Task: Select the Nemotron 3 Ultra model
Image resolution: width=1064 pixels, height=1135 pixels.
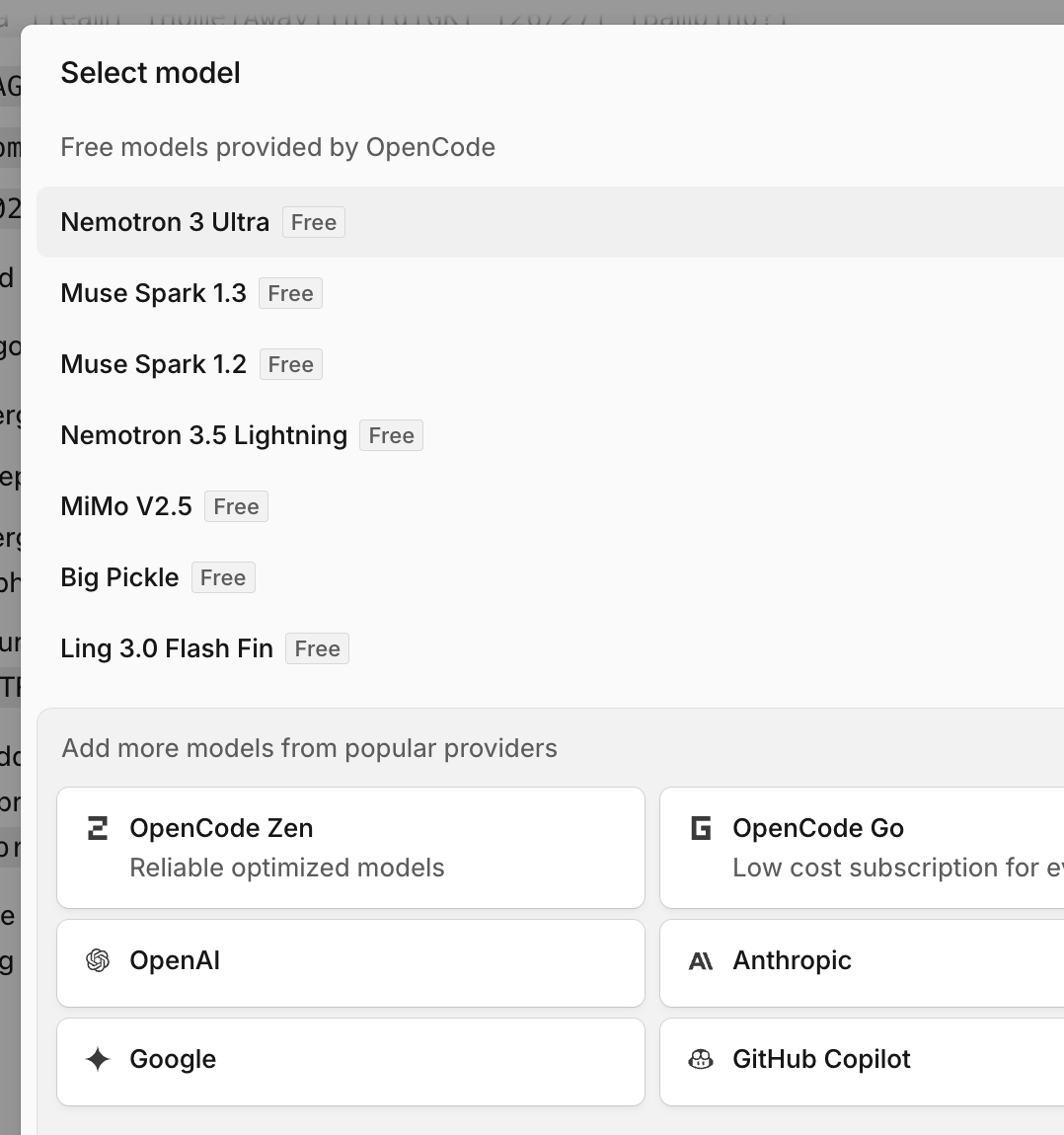Action: (x=550, y=222)
